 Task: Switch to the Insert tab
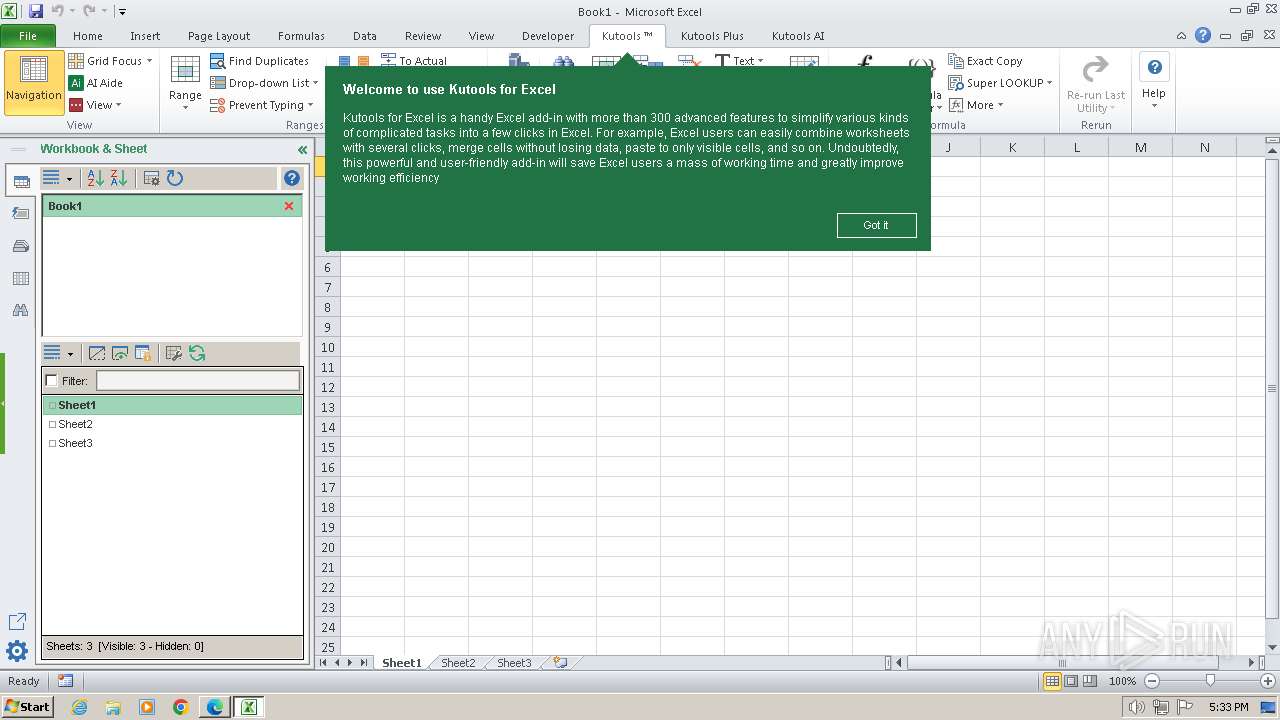pyautogui.click(x=145, y=36)
